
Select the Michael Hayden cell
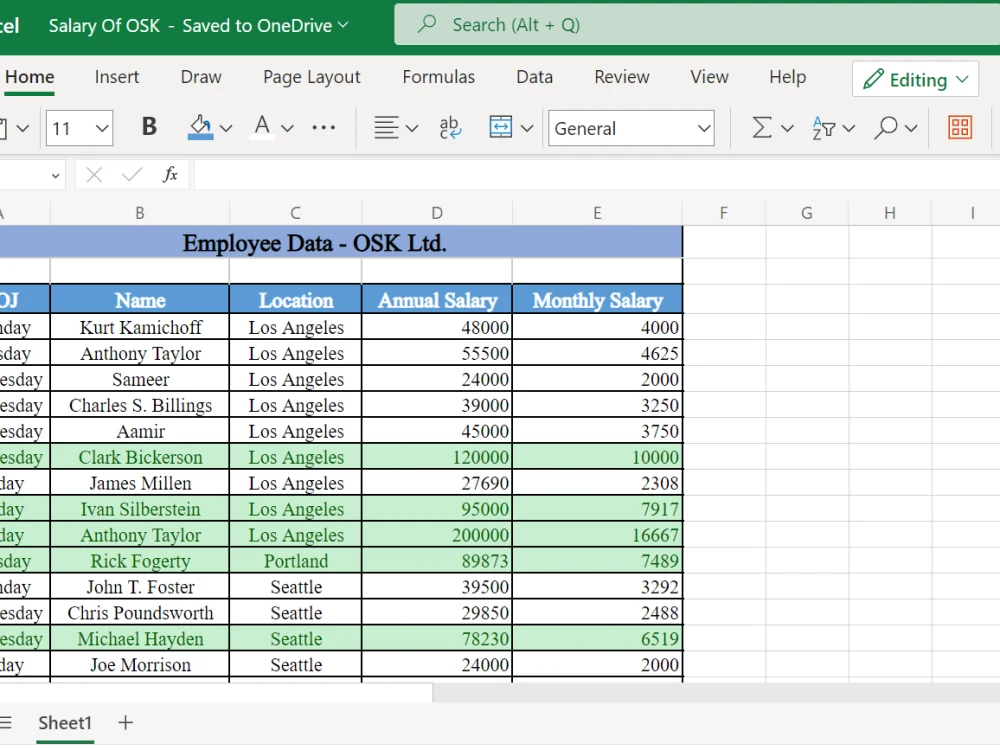140,639
